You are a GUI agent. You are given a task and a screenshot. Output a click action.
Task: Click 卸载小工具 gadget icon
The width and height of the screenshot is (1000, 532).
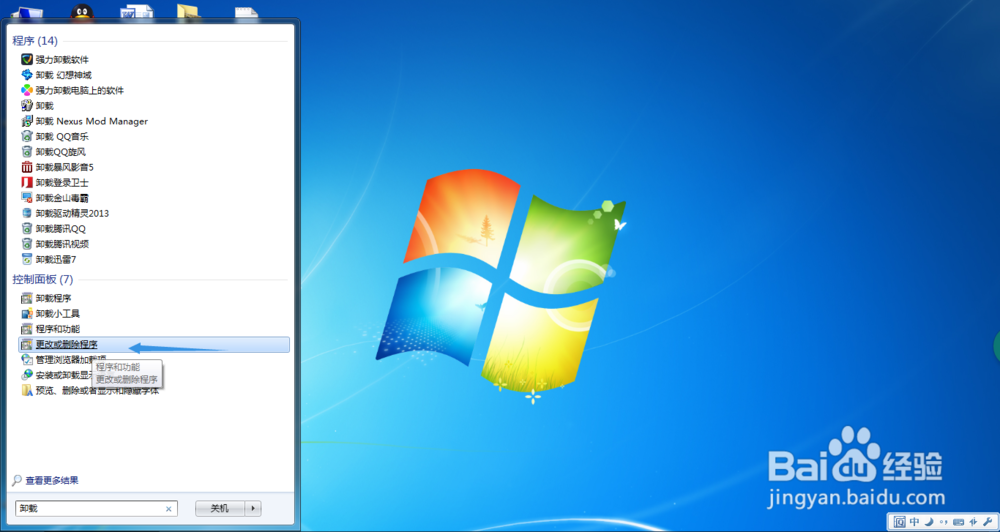click(x=27, y=313)
